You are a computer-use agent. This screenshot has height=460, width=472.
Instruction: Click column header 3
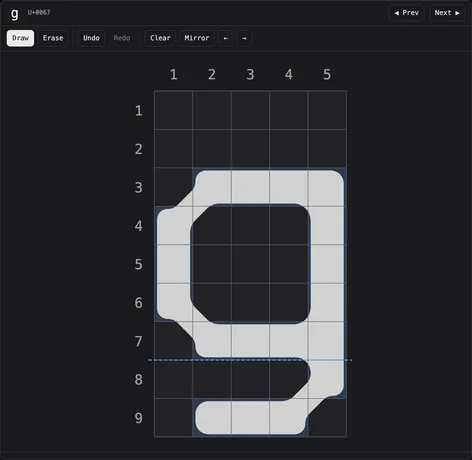pyautogui.click(x=250, y=74)
